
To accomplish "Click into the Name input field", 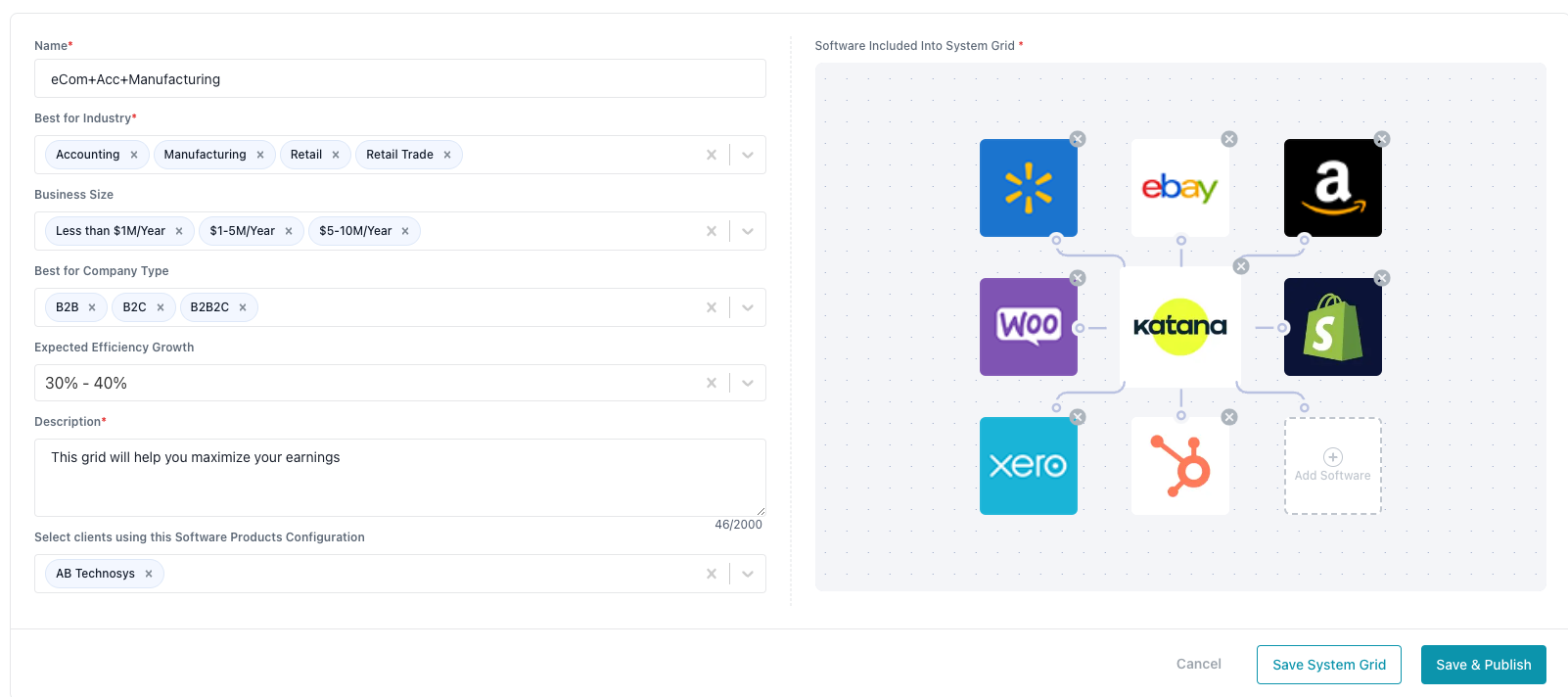I will [399, 79].
